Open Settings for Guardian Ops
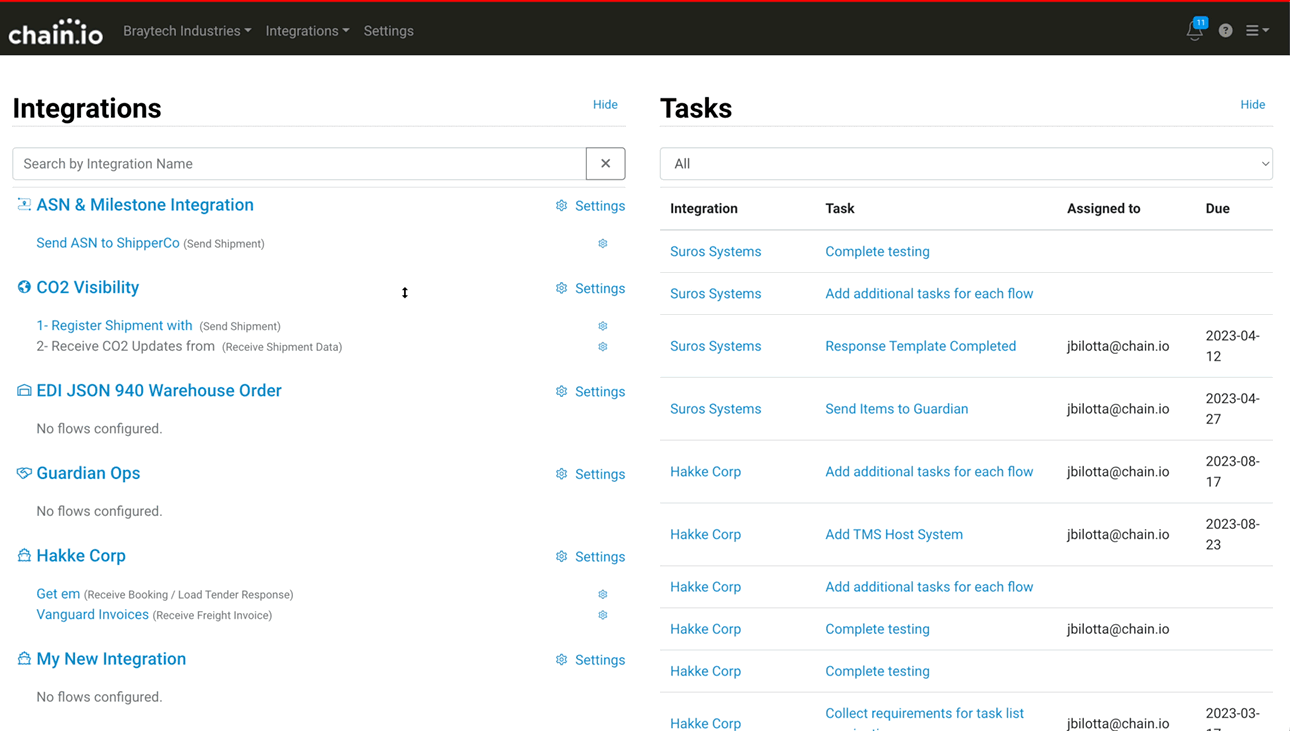 tap(590, 475)
